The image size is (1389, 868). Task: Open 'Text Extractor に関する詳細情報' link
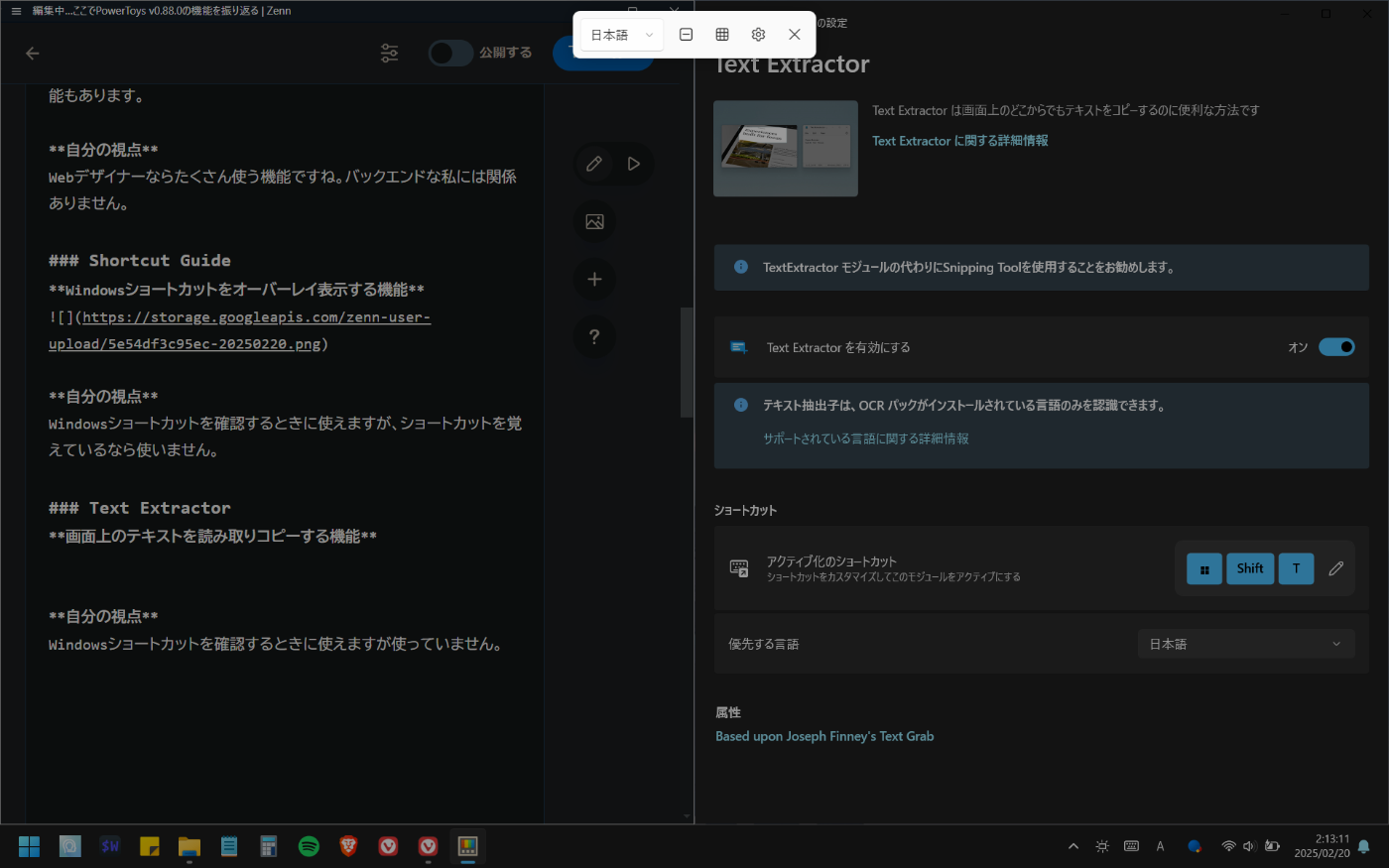click(959, 141)
